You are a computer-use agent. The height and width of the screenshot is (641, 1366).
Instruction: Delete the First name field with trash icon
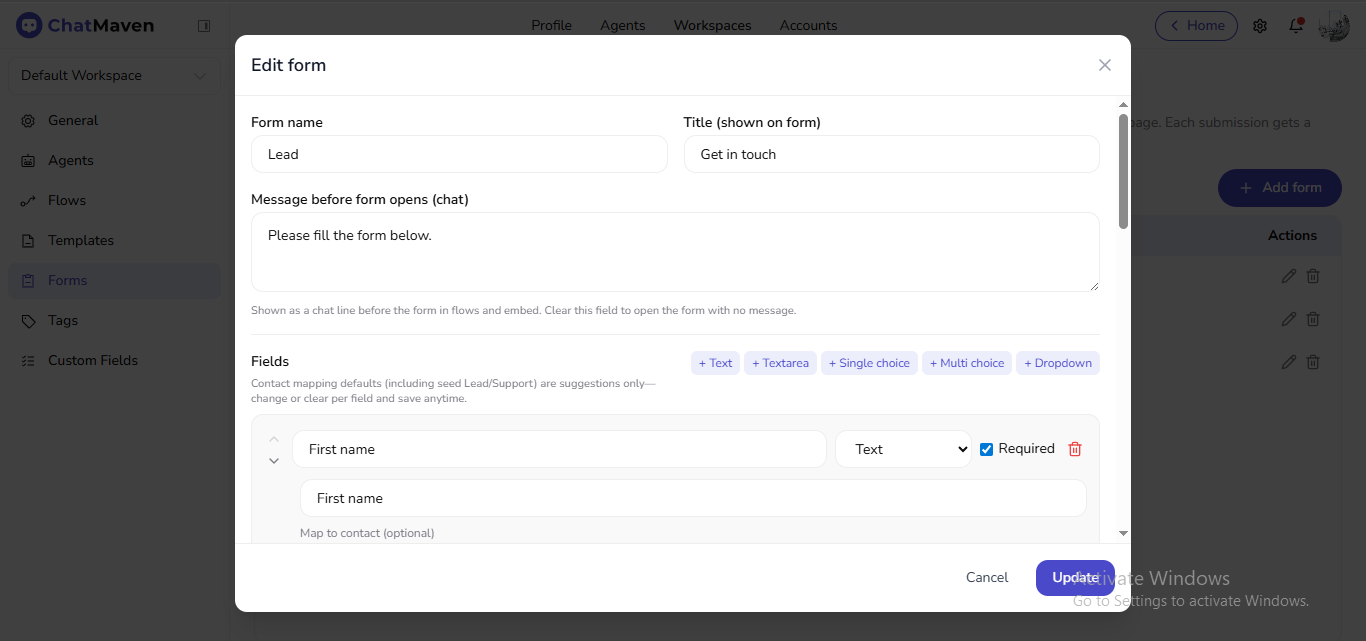coord(1075,448)
